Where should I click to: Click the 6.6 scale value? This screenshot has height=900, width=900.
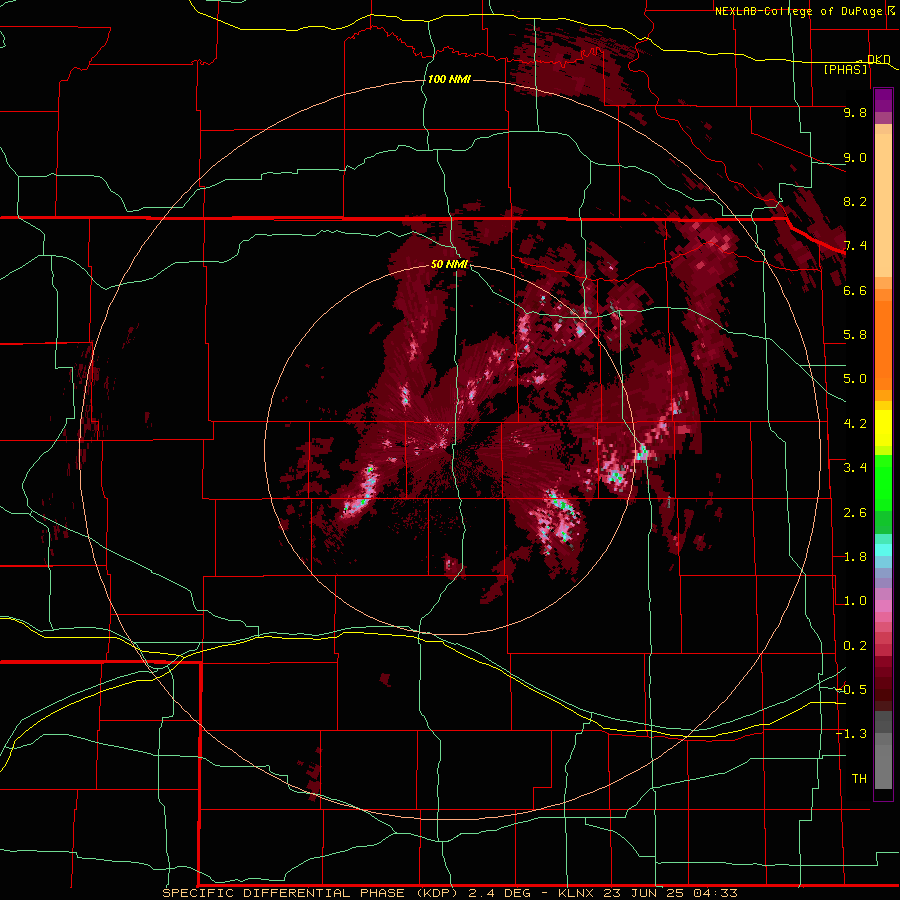tap(855, 290)
